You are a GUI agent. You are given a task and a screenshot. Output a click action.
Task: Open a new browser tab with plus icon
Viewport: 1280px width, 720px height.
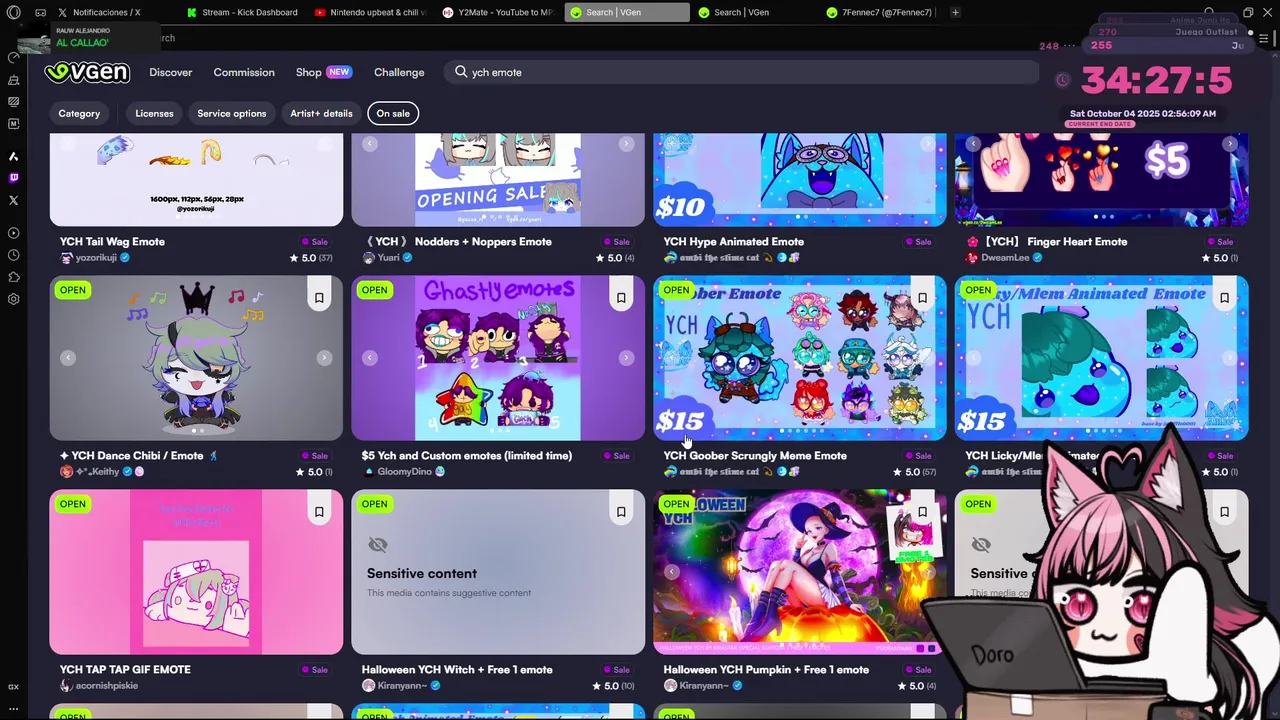(955, 13)
